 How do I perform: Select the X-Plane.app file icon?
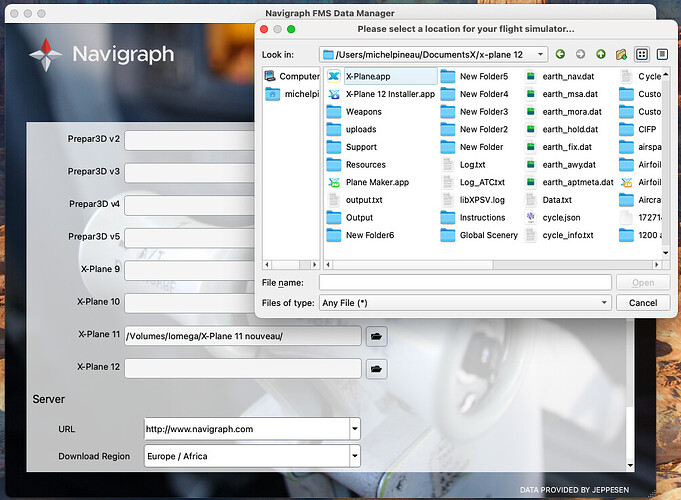334,76
